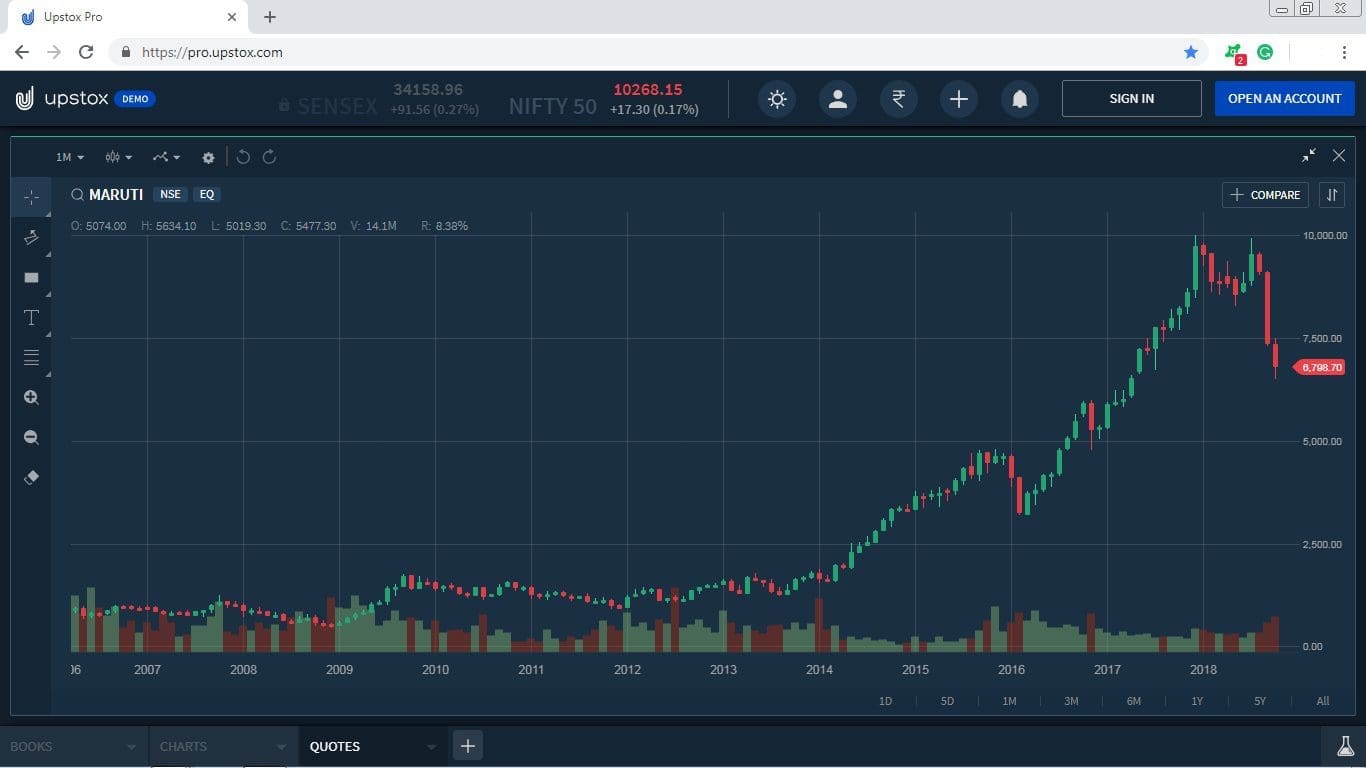Click the zoom in tool
The image size is (1366, 768).
pos(31,397)
